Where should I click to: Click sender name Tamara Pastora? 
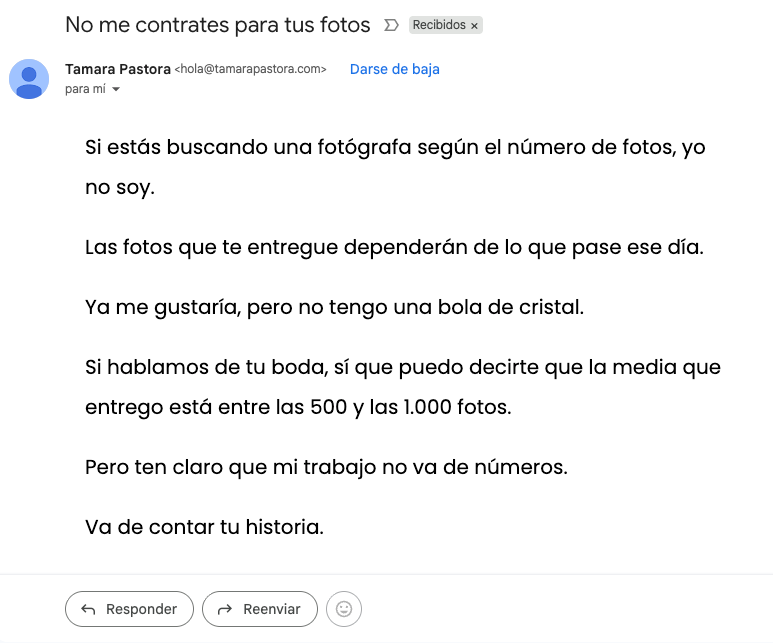click(118, 69)
